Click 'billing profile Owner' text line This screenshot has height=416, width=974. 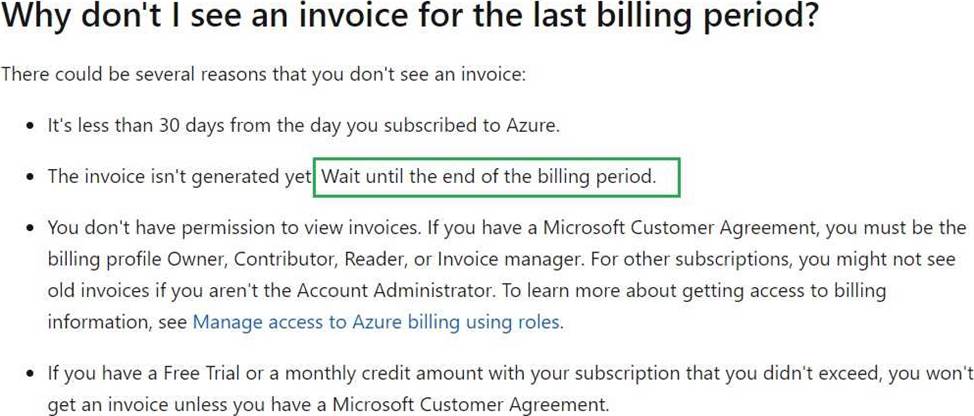tap(139, 259)
